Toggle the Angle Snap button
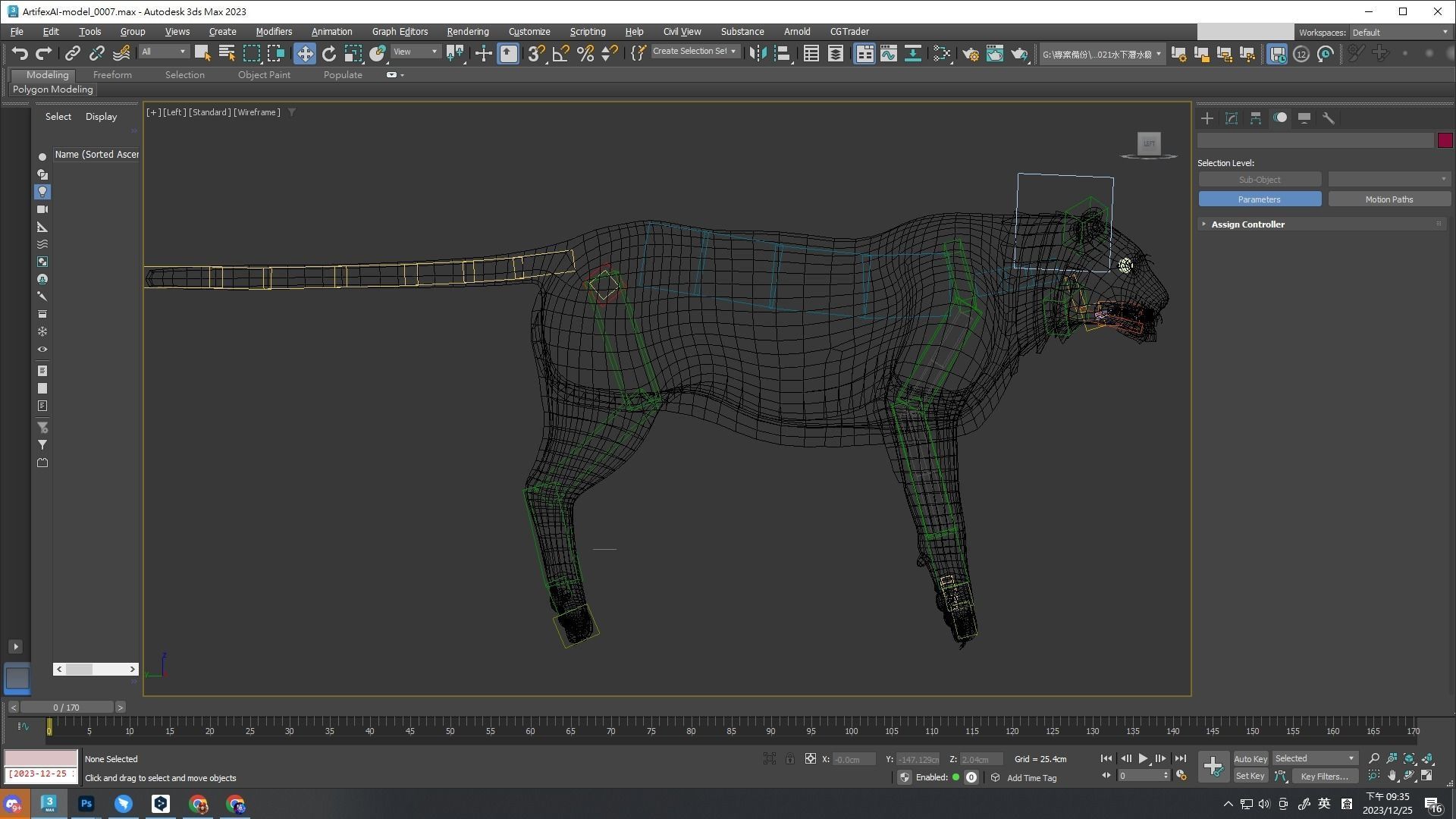Viewport: 1456px width, 819px height. click(x=561, y=53)
